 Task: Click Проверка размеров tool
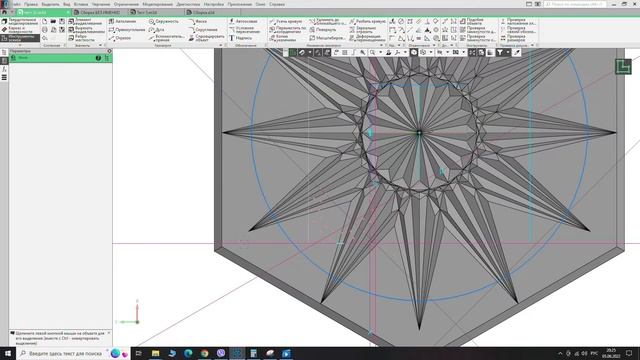coord(513,38)
